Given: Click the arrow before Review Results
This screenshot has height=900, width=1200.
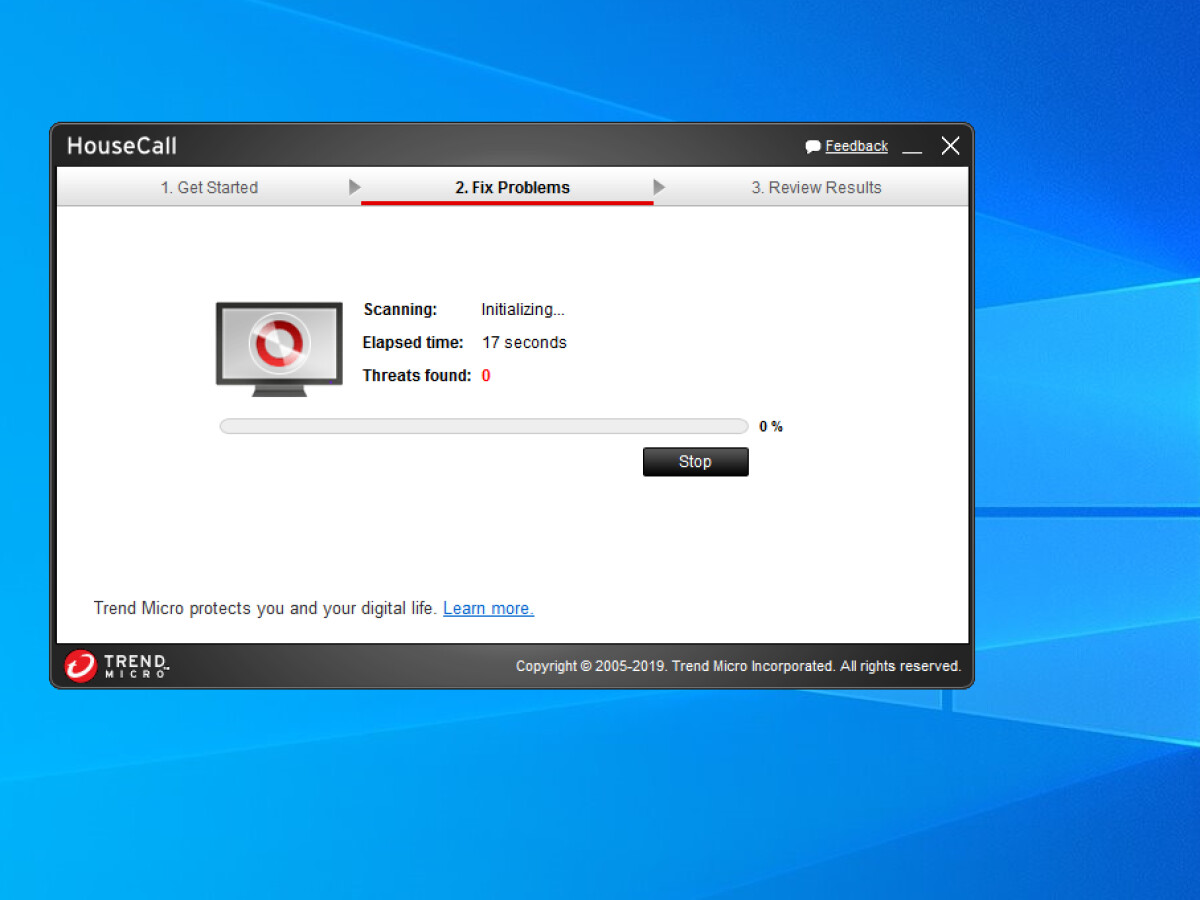Looking at the screenshot, I should (659, 187).
